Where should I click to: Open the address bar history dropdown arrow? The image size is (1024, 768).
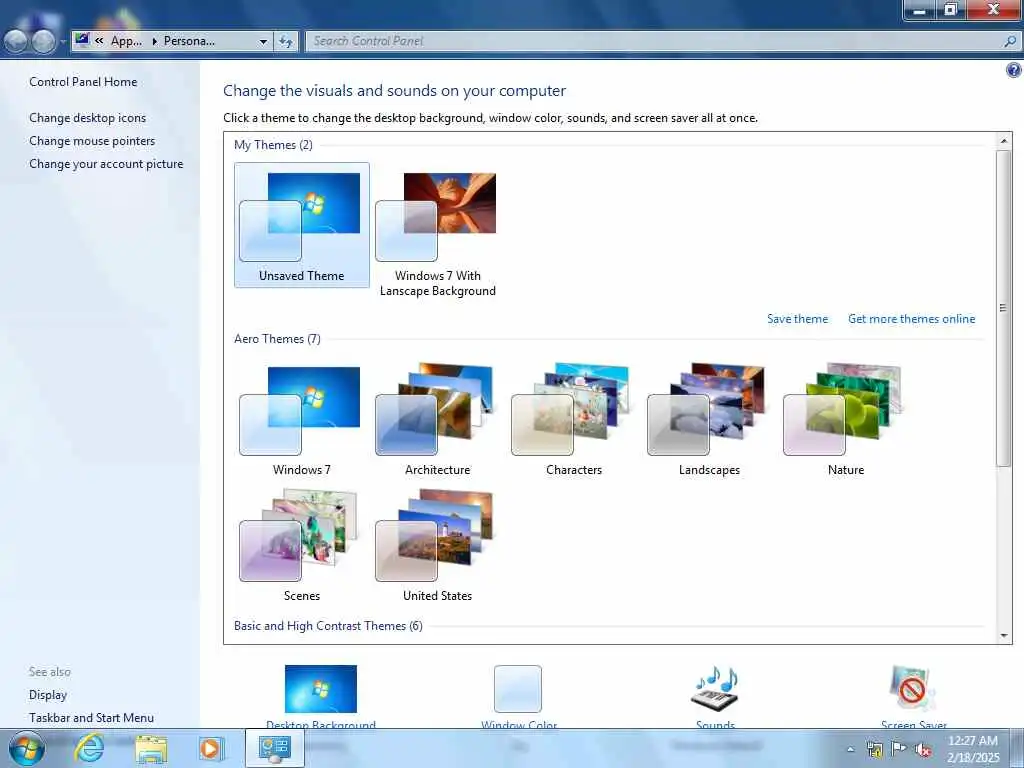click(x=263, y=41)
